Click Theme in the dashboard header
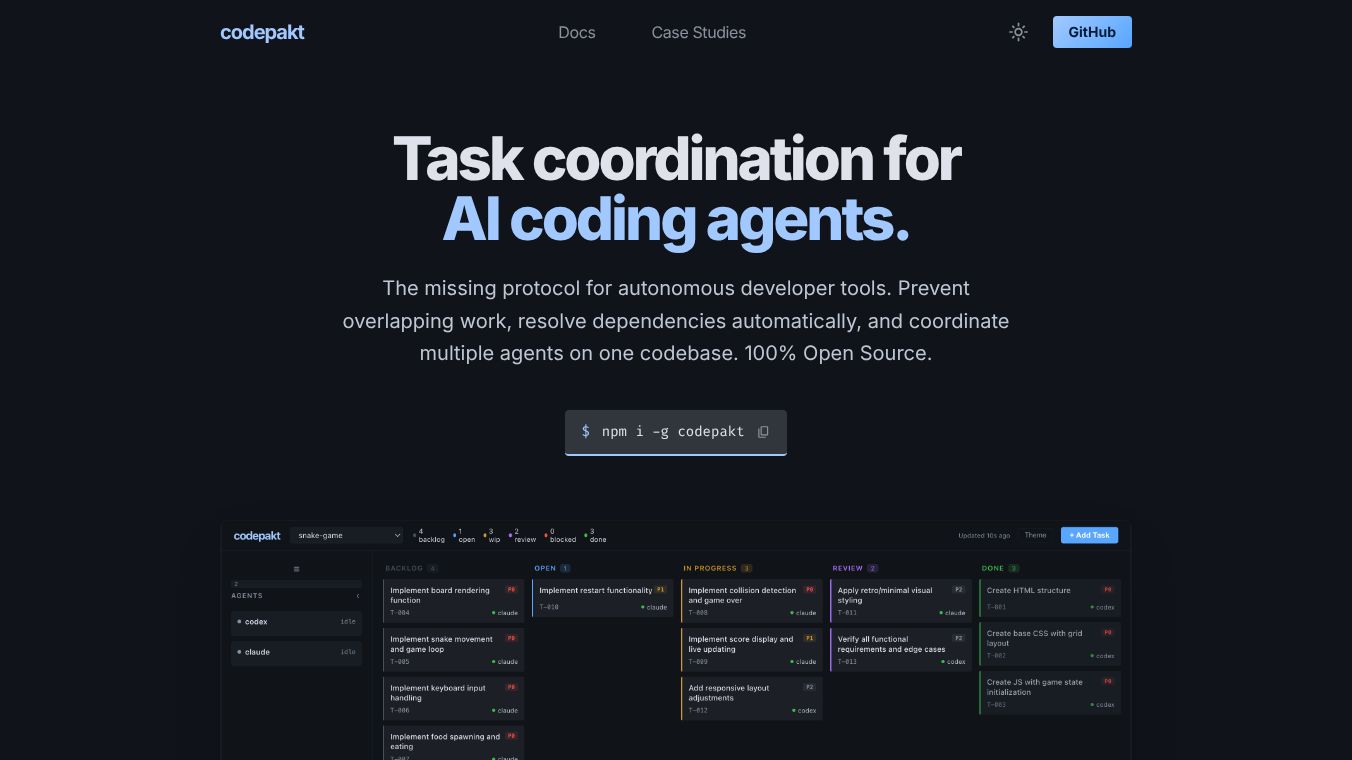This screenshot has width=1352, height=760. [1035, 535]
